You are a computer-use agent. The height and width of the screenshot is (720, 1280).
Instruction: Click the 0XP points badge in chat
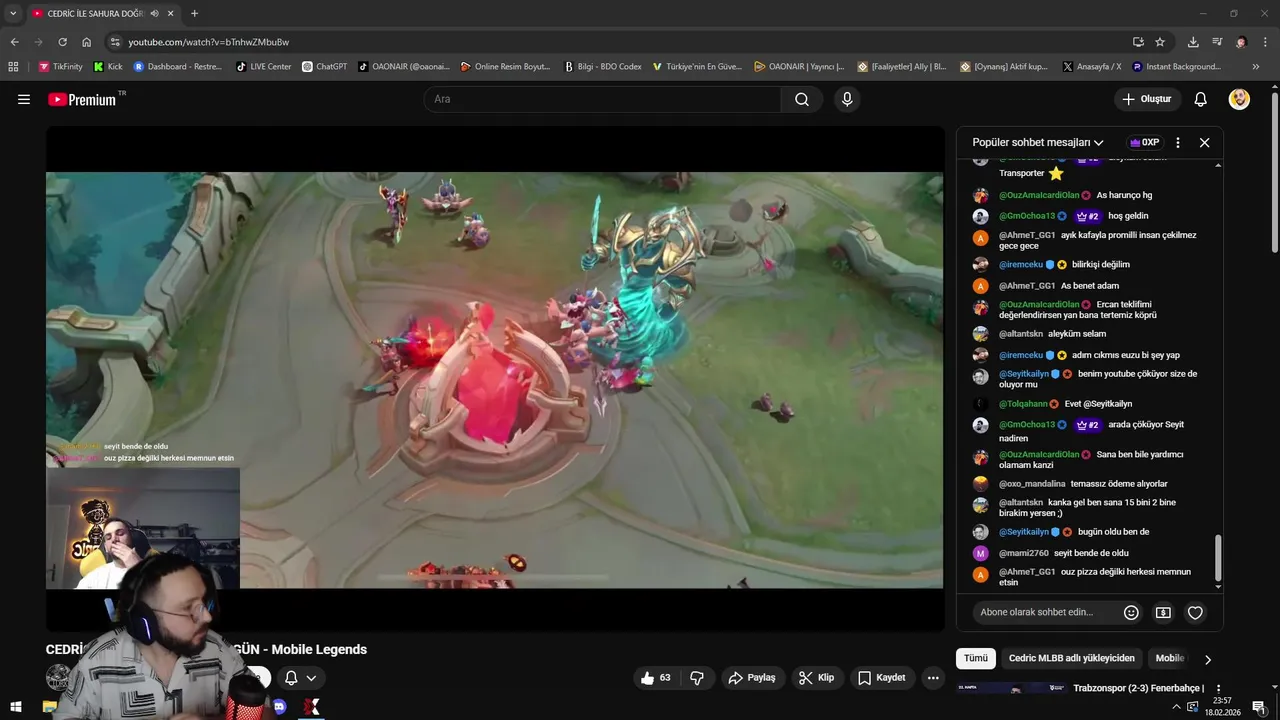pyautogui.click(x=1144, y=143)
